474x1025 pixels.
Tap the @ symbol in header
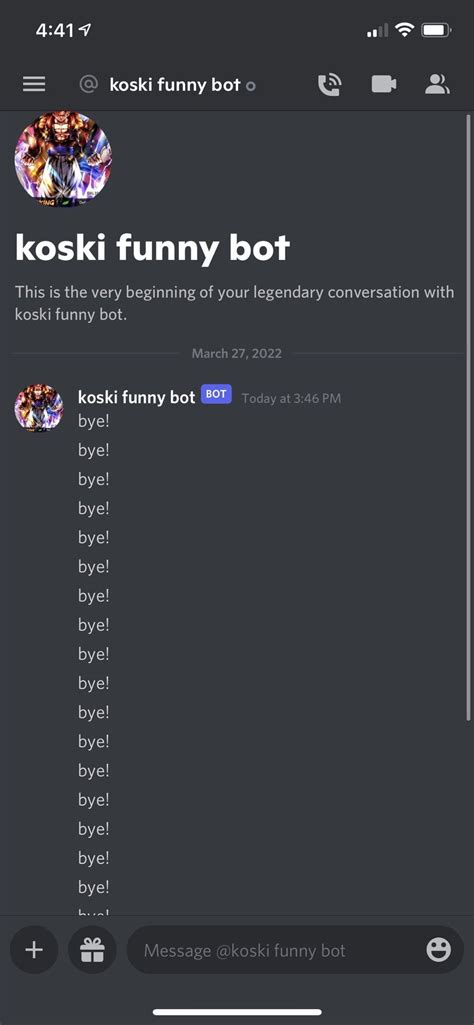88,84
